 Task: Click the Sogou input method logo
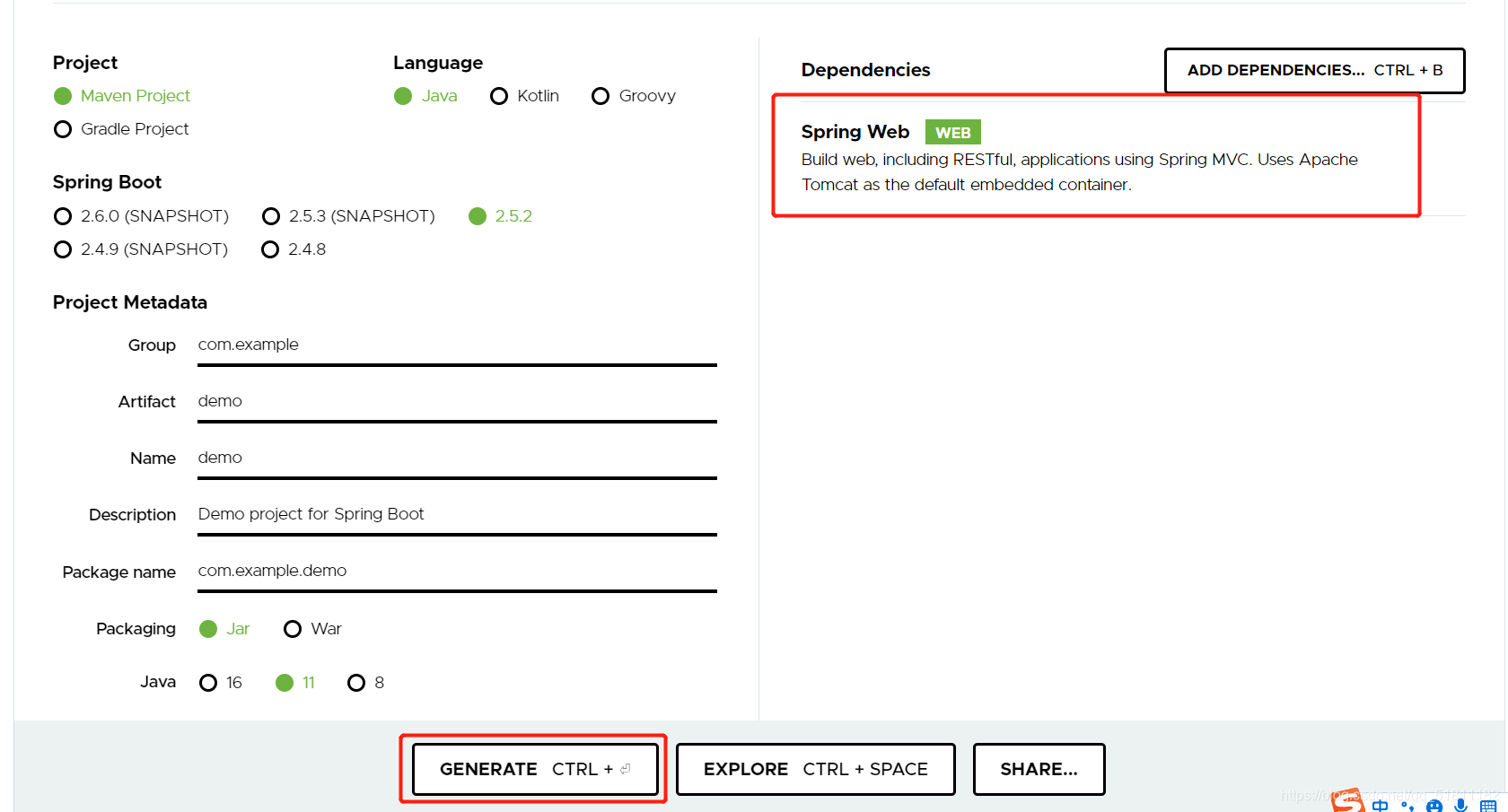(1346, 801)
